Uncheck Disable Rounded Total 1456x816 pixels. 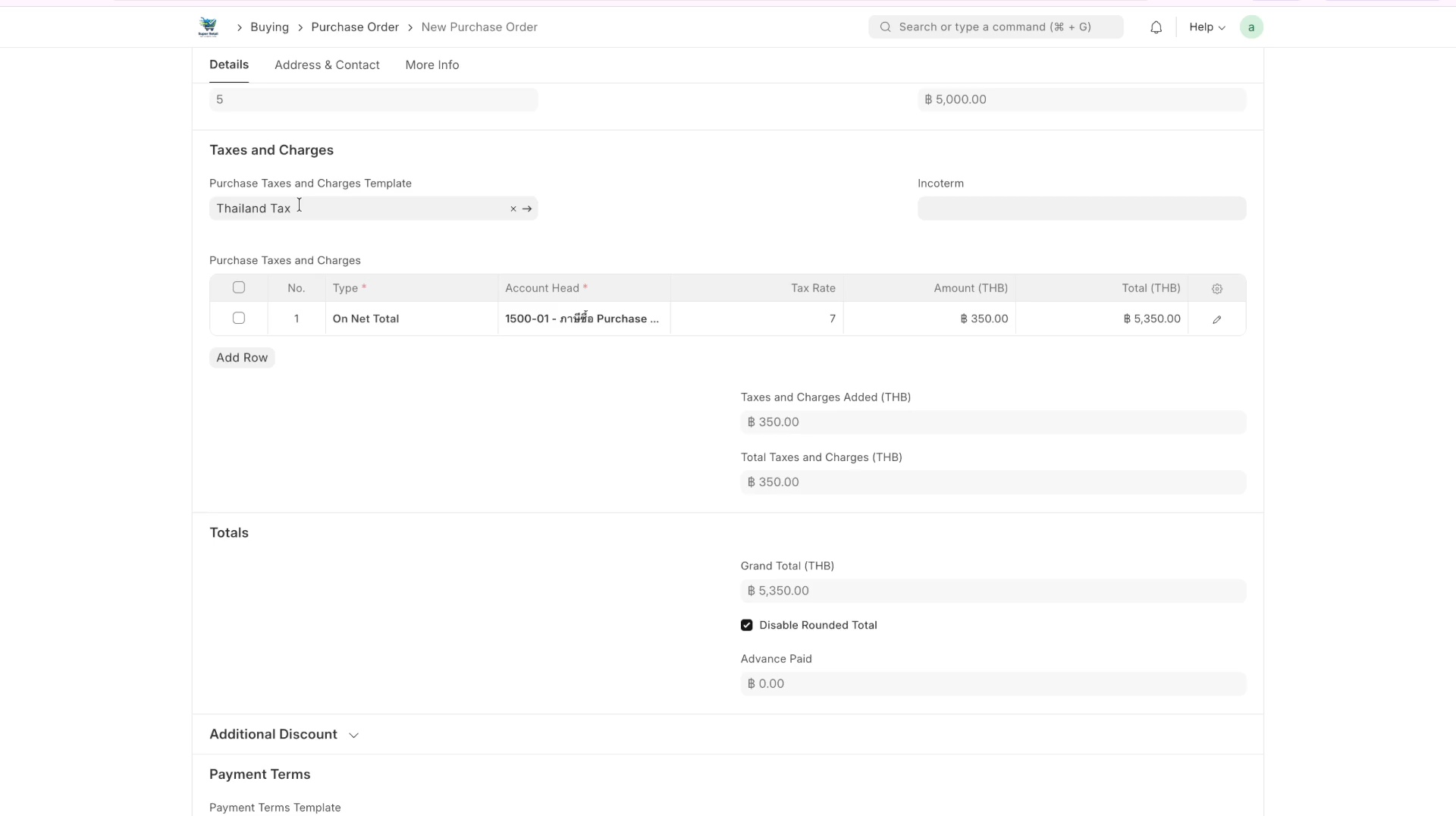pos(747,626)
